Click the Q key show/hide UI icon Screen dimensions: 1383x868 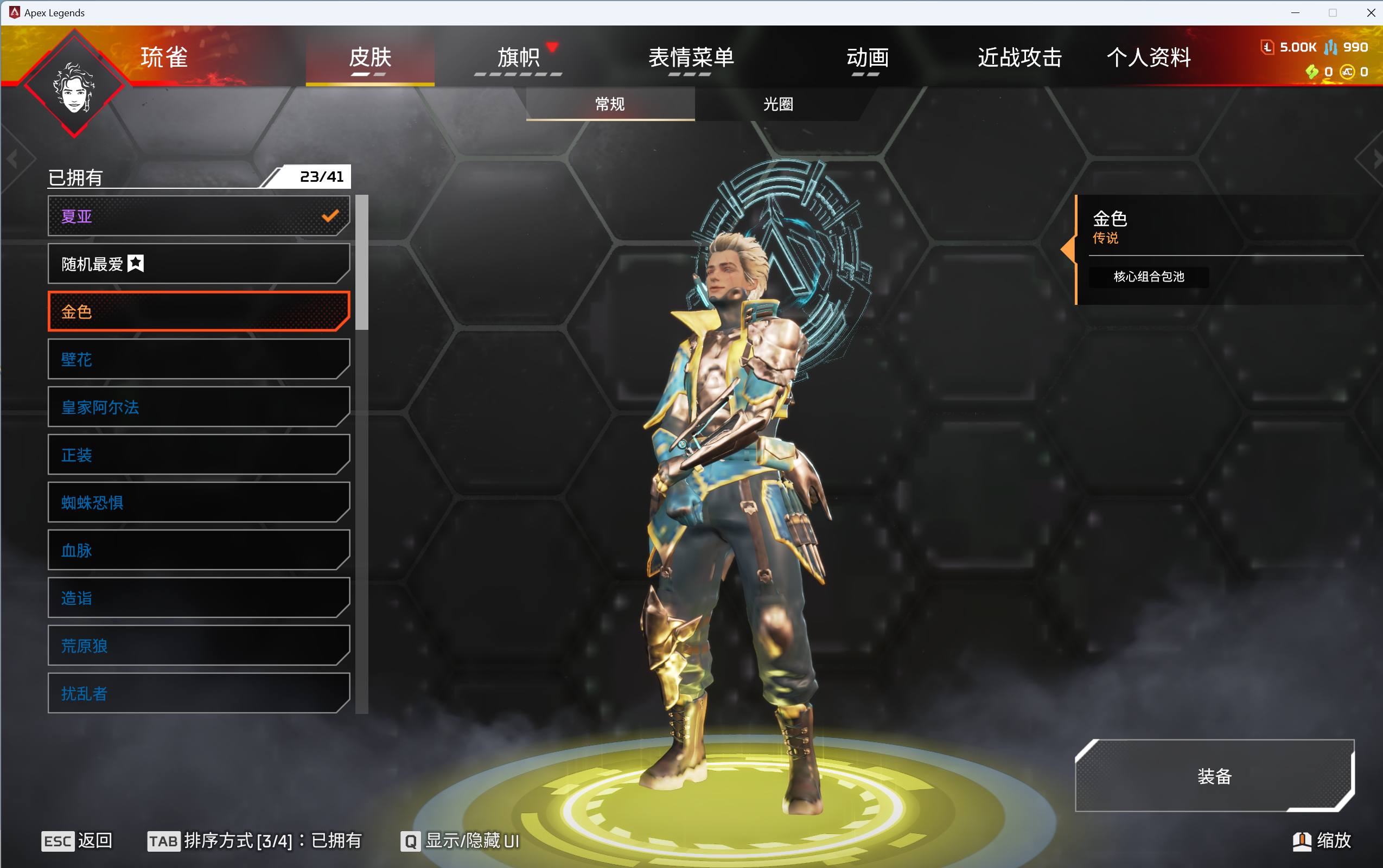point(411,841)
